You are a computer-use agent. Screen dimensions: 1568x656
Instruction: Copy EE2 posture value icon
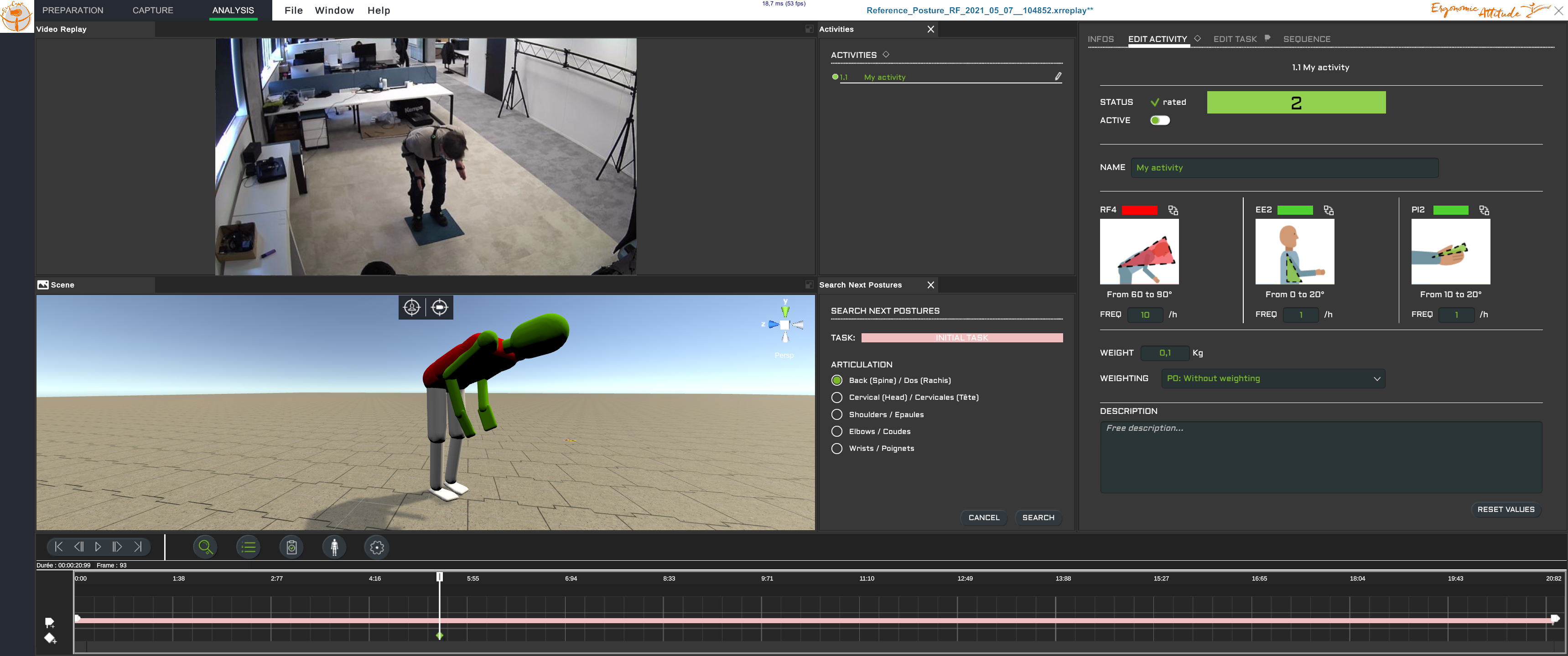point(1329,210)
